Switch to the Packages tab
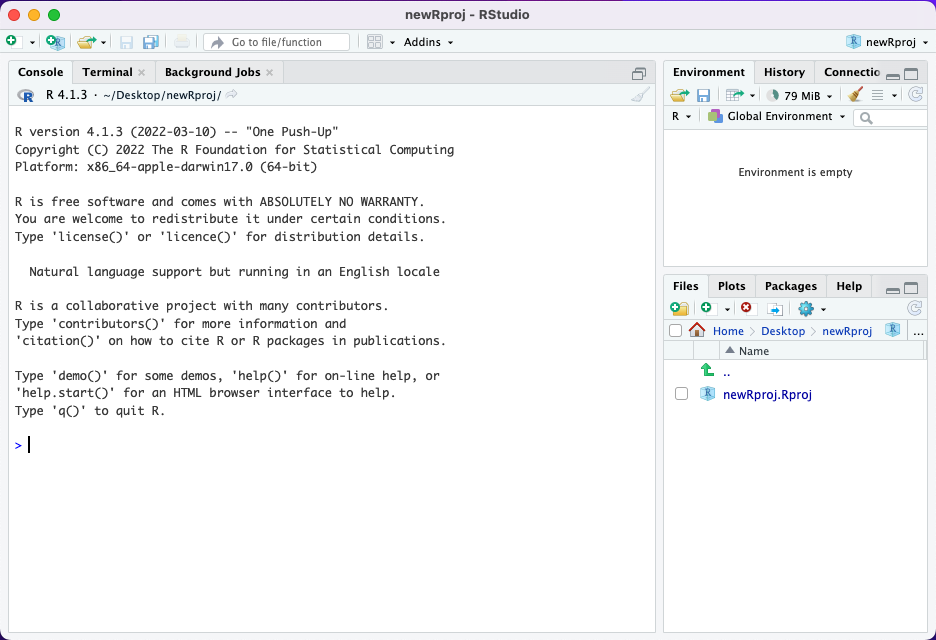The width and height of the screenshot is (936, 640). pos(790,286)
